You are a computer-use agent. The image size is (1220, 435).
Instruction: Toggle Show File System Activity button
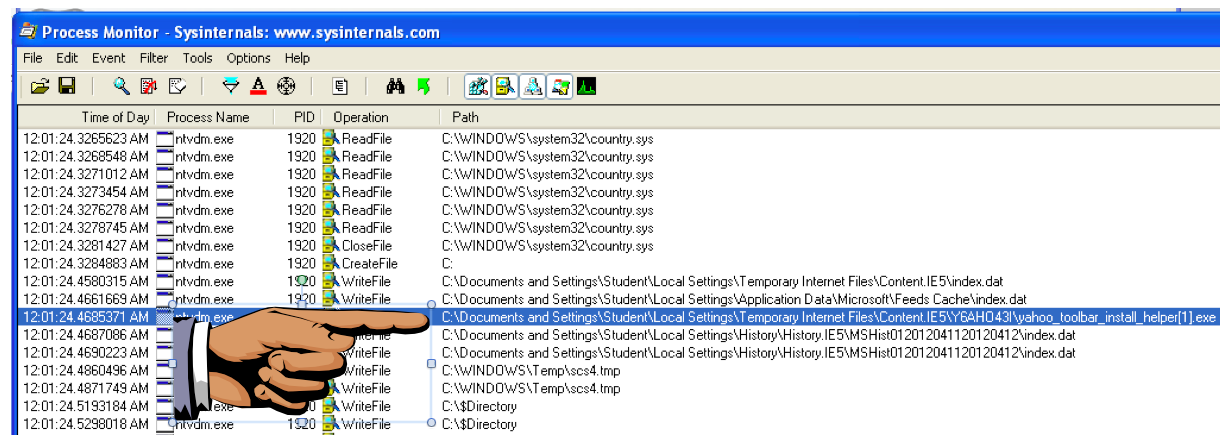505,87
